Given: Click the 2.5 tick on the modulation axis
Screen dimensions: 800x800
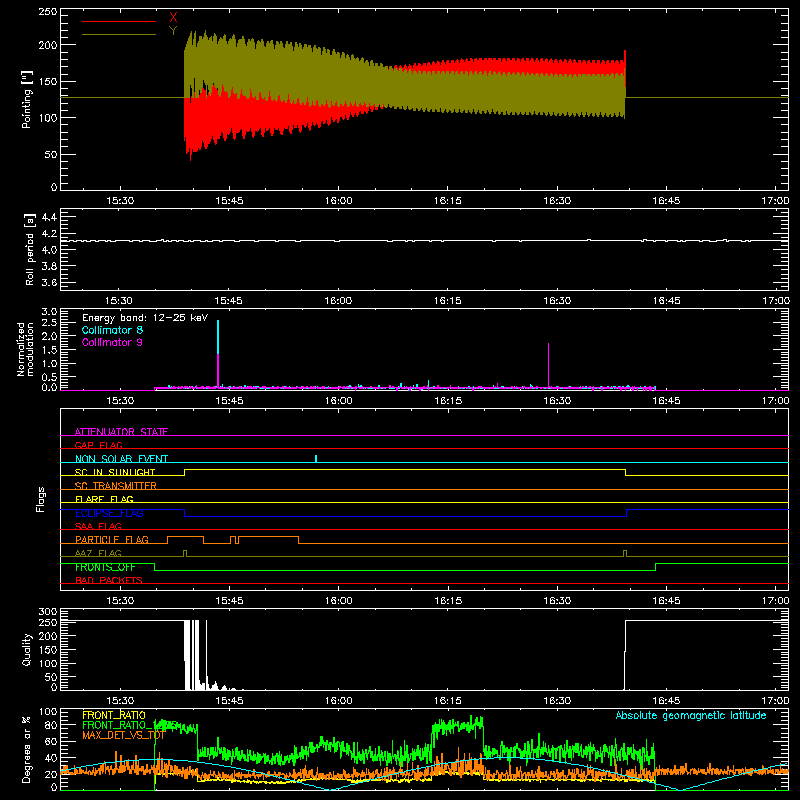Looking at the screenshot, I should pos(49,322).
